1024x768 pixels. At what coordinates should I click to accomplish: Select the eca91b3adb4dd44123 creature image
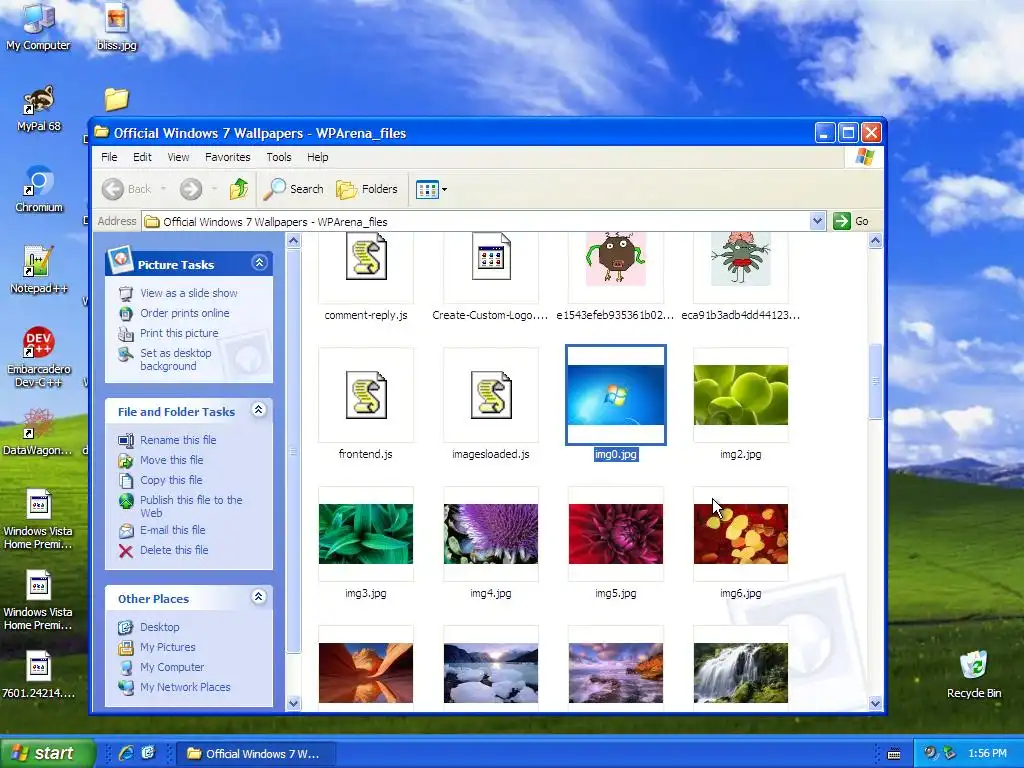click(x=741, y=259)
